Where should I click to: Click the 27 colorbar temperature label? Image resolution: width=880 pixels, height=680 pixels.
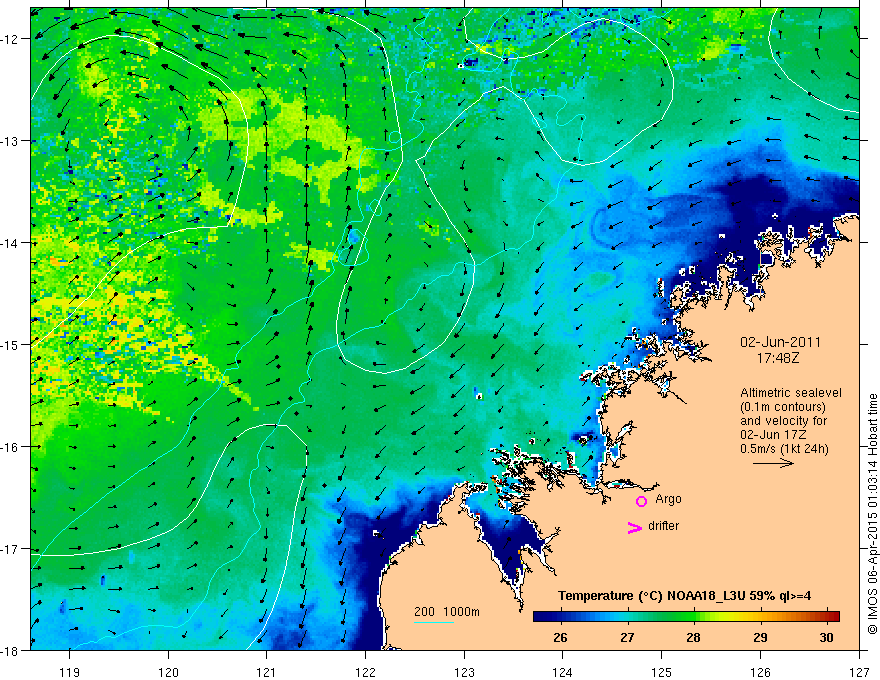click(x=627, y=637)
